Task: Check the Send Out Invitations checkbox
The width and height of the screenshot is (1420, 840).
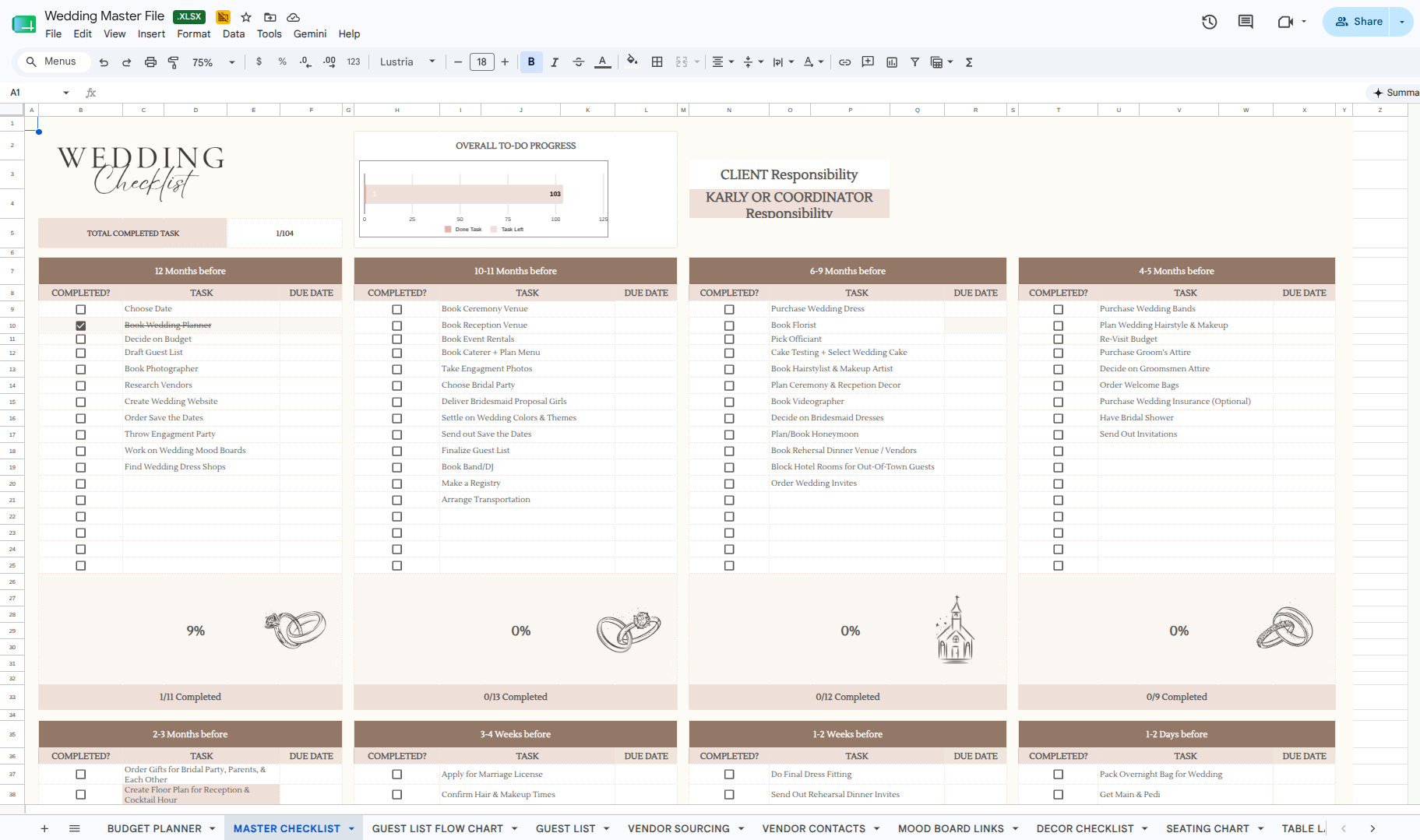Action: point(1058,434)
